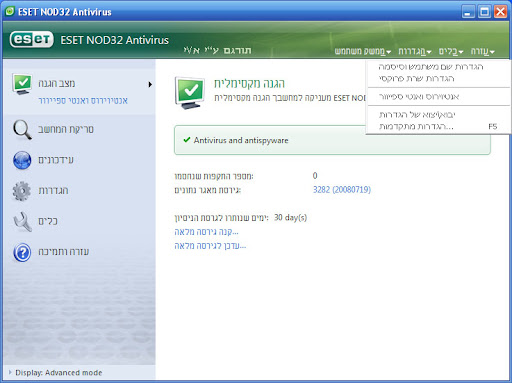Image resolution: width=512 pixels, height=383 pixels.
Task: Open the כלים dropdown menu in header
Action: click(451, 51)
